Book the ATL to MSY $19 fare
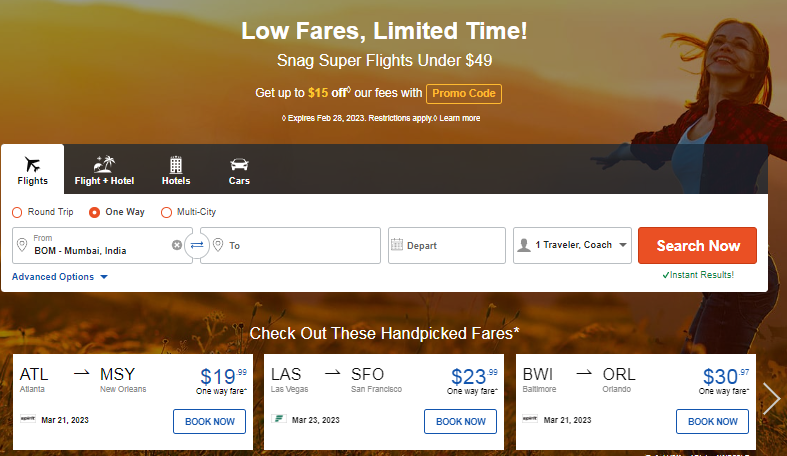This screenshot has height=456, width=787. (209, 421)
